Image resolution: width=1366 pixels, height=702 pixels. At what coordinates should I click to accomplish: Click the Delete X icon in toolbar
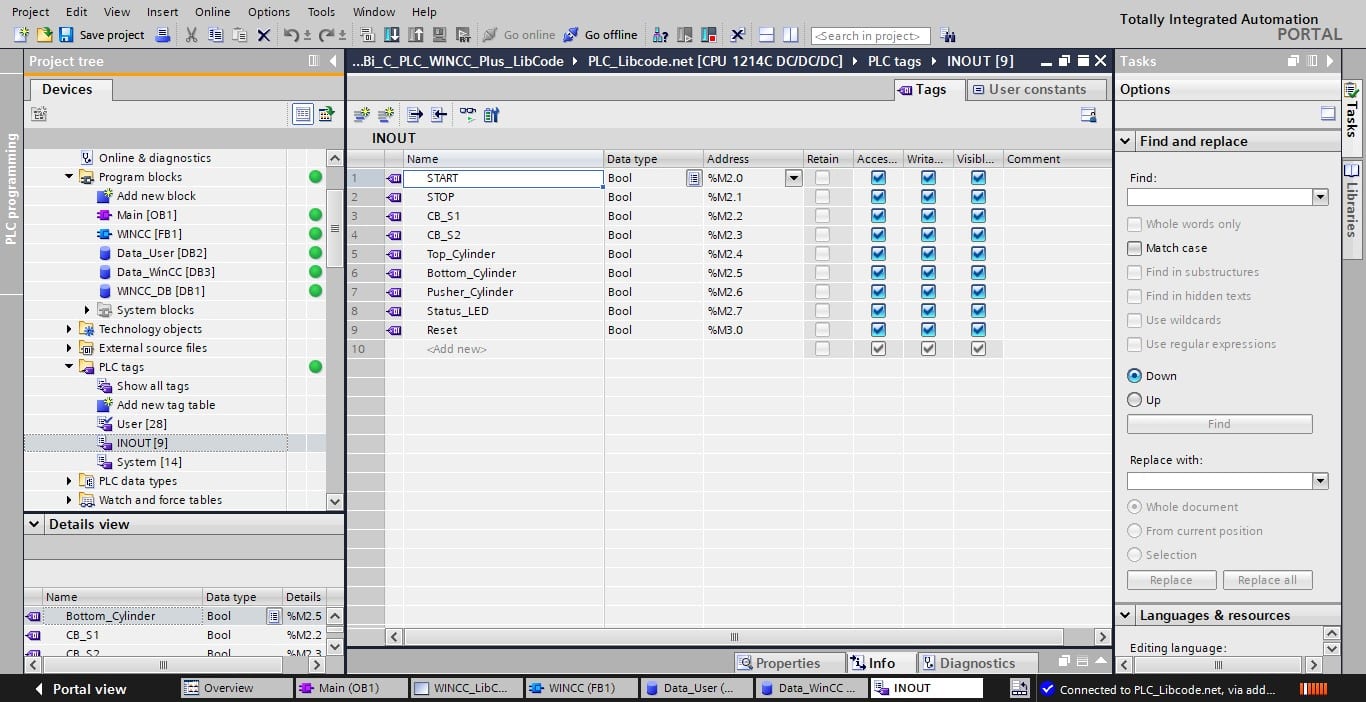[264, 35]
